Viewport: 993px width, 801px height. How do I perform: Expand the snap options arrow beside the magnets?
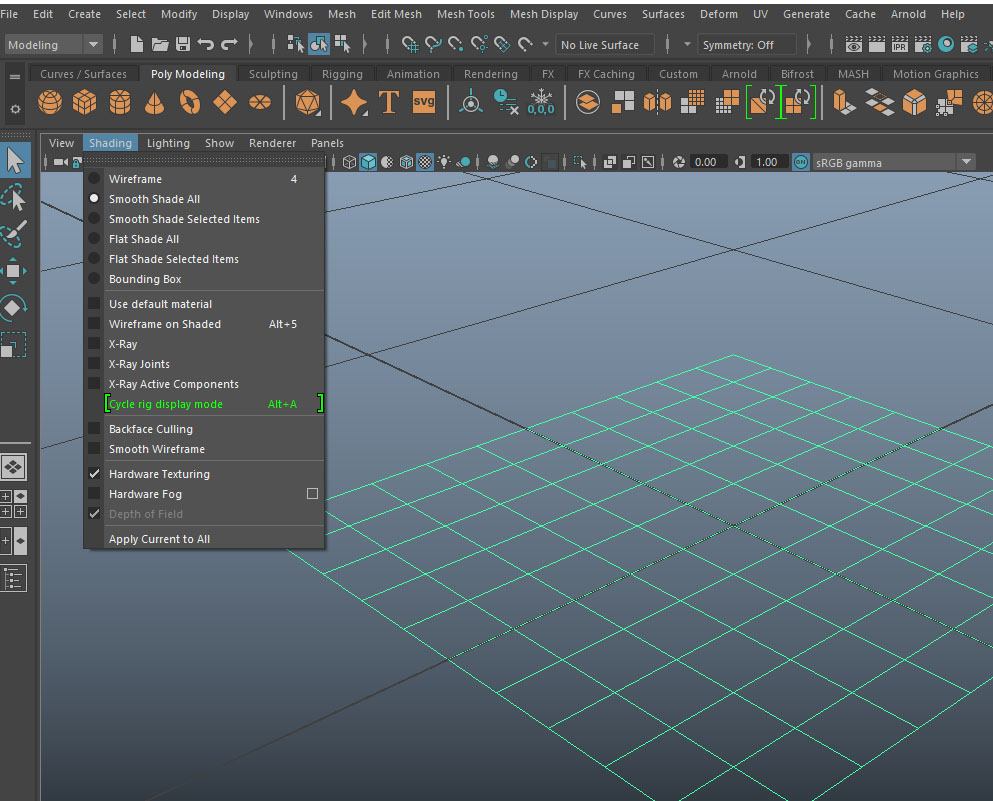(545, 44)
